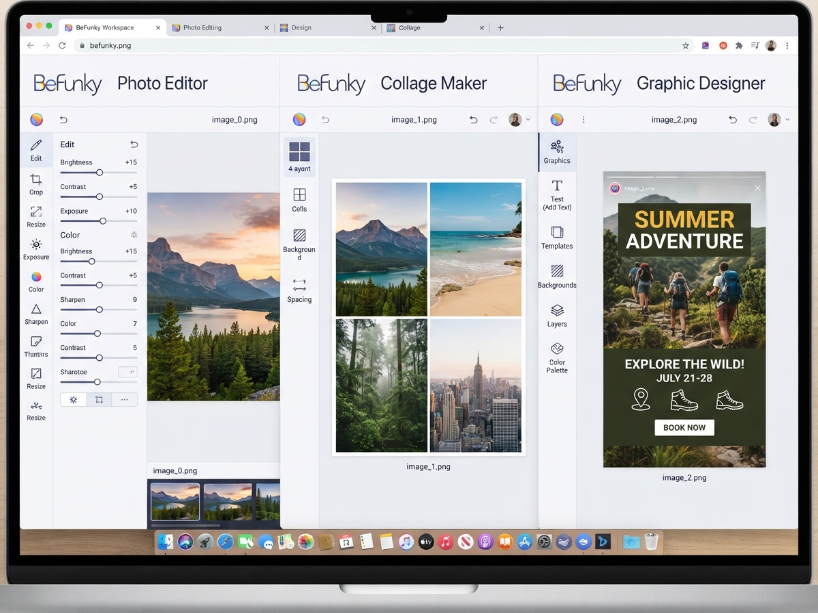Open Background option in Collage Maker sidebar
The image size is (818, 613).
pos(299,244)
